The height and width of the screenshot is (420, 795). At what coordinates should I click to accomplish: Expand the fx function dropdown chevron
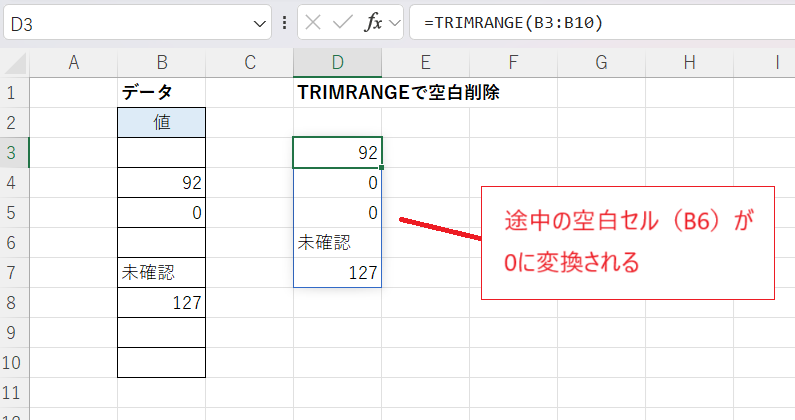(x=395, y=23)
